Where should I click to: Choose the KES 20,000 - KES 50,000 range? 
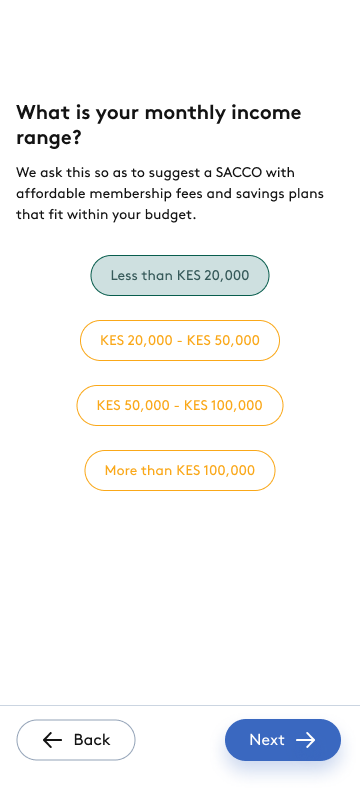click(180, 340)
